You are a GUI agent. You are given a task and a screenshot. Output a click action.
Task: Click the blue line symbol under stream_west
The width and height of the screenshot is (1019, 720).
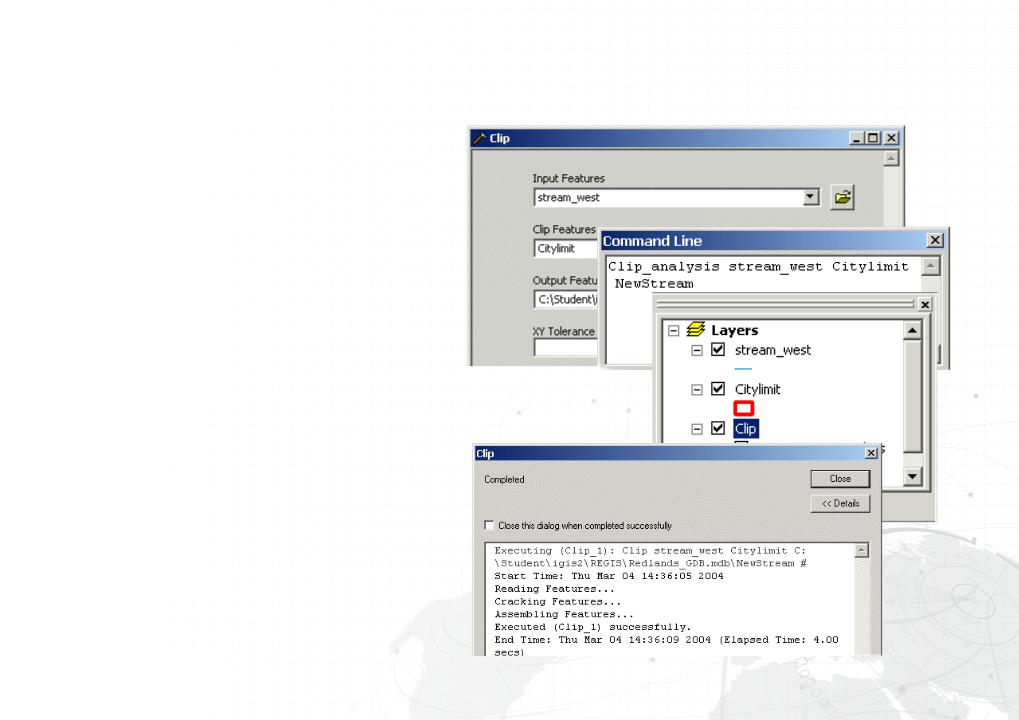tap(743, 368)
